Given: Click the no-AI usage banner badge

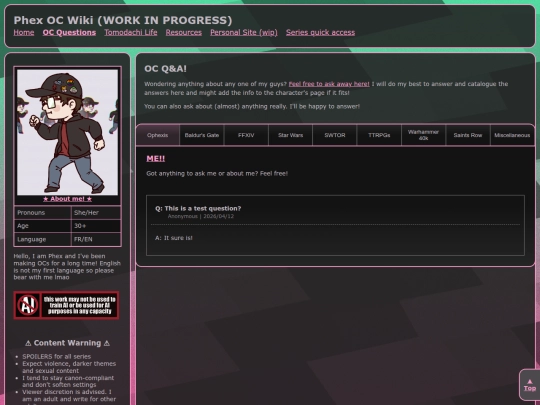Looking at the screenshot, I should tap(66, 305).
